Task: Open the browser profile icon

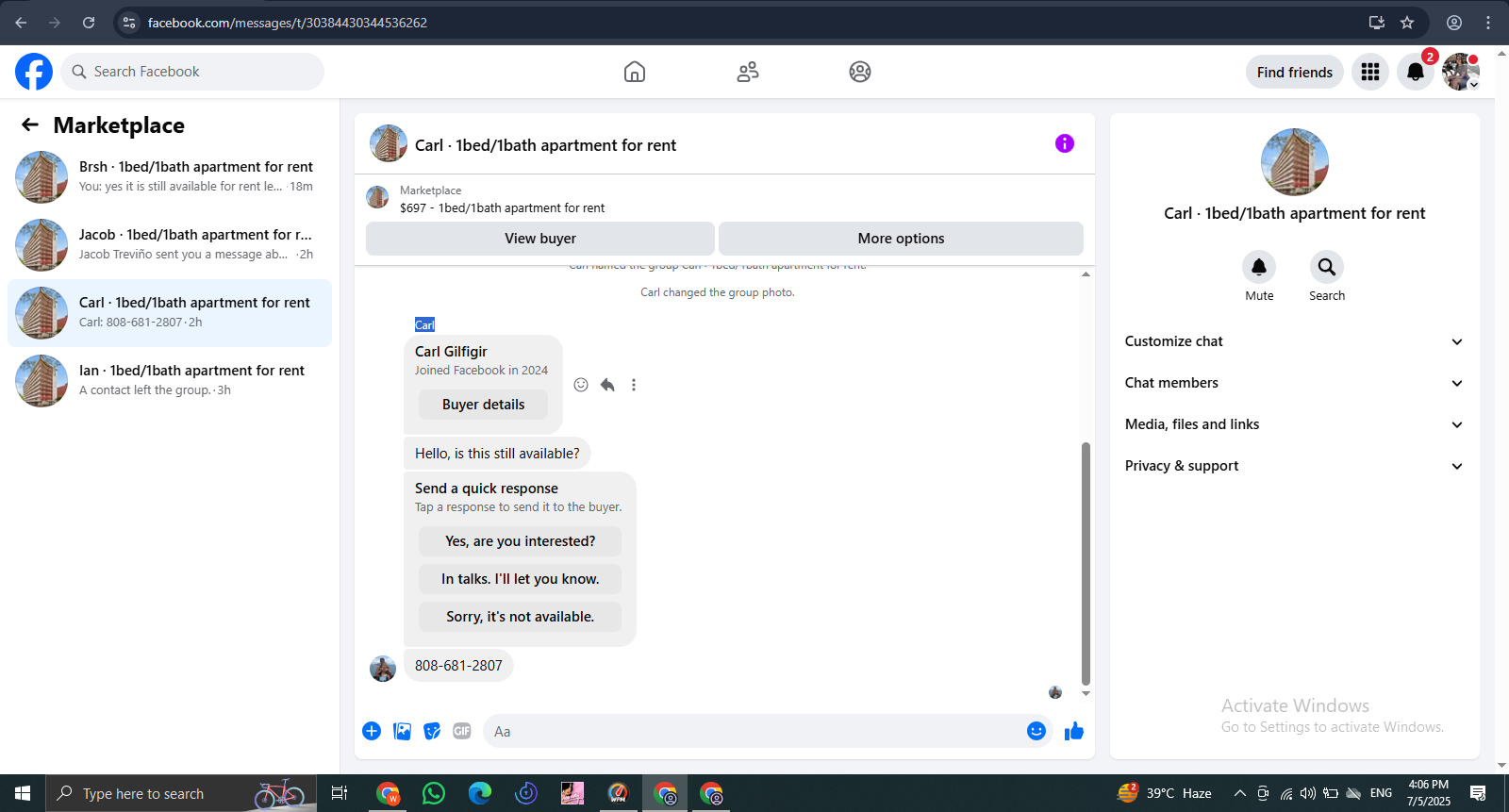Action: click(x=1454, y=23)
